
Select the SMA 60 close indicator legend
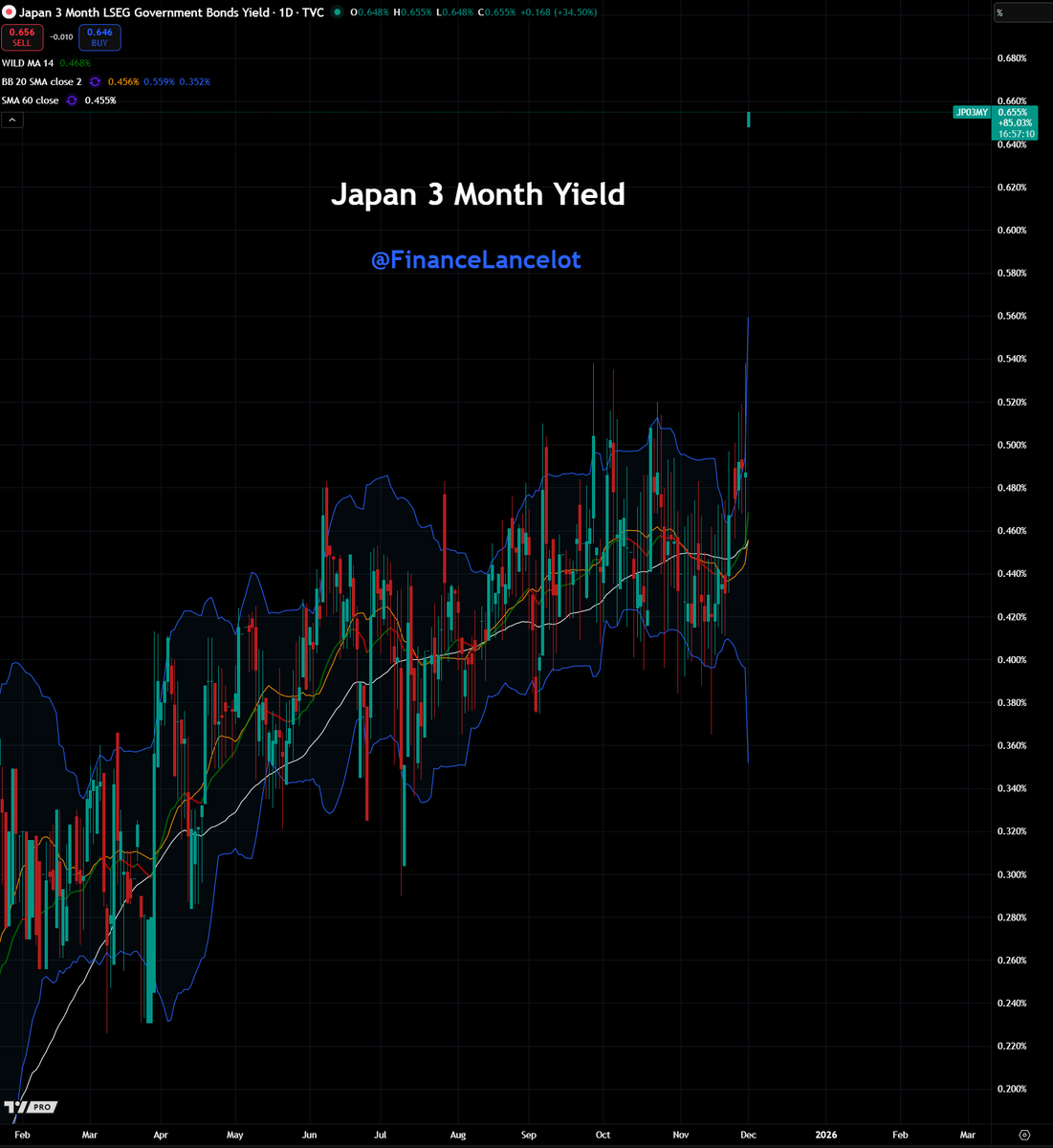click(x=31, y=100)
